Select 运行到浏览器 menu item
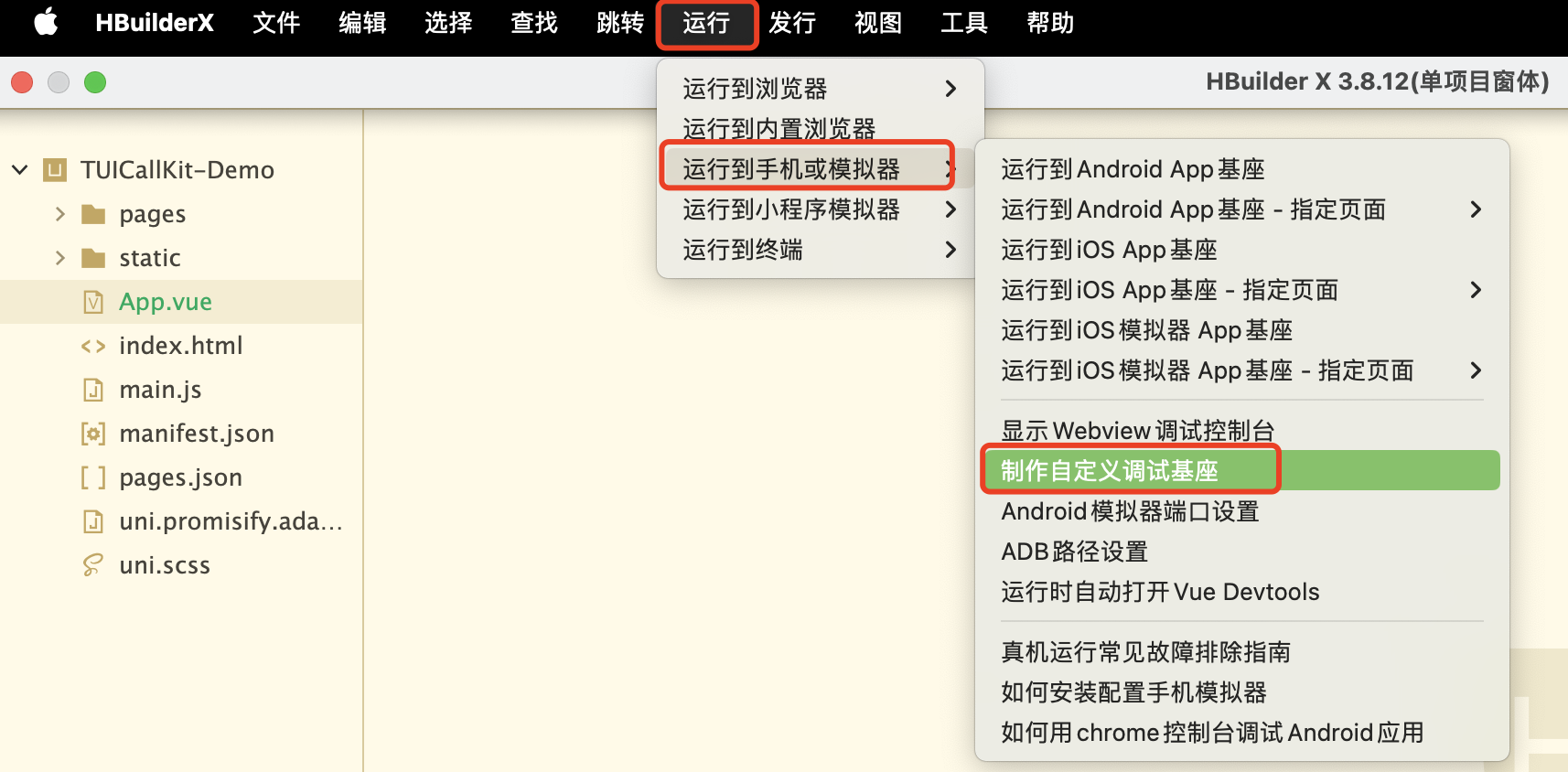This screenshot has height=772, width=1568. pyautogui.click(x=821, y=89)
